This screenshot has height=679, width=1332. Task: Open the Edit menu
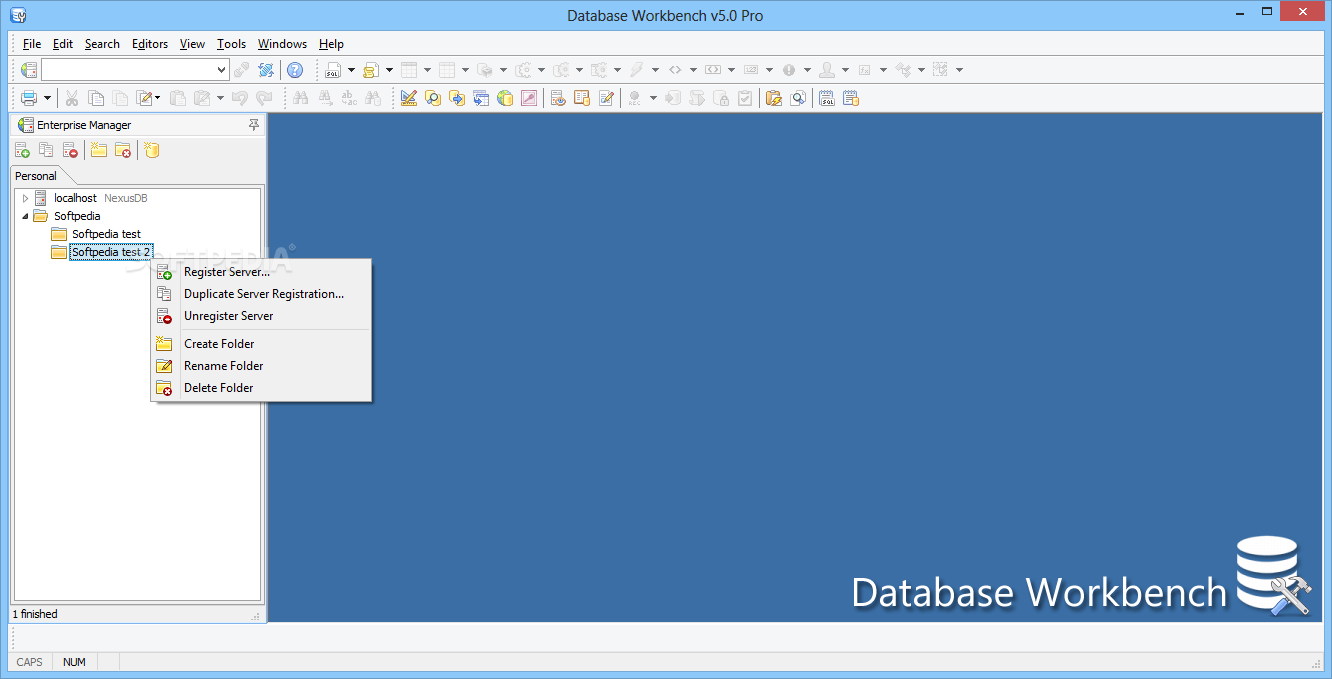(63, 44)
